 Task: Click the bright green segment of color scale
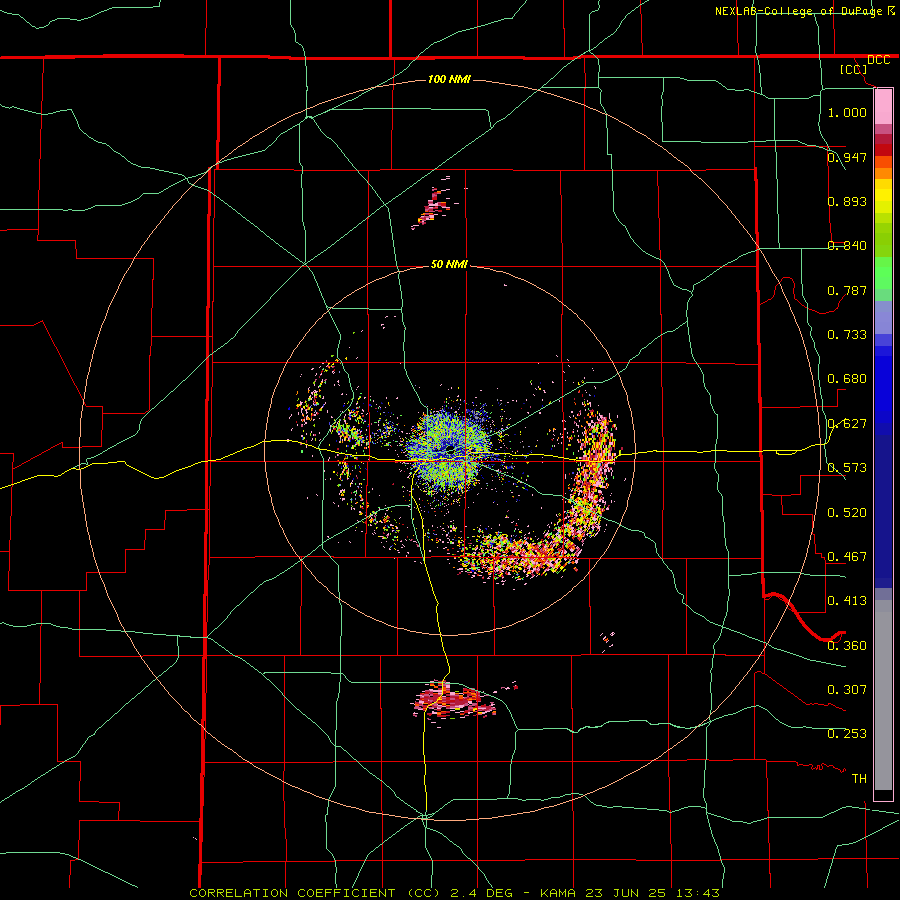[883, 273]
